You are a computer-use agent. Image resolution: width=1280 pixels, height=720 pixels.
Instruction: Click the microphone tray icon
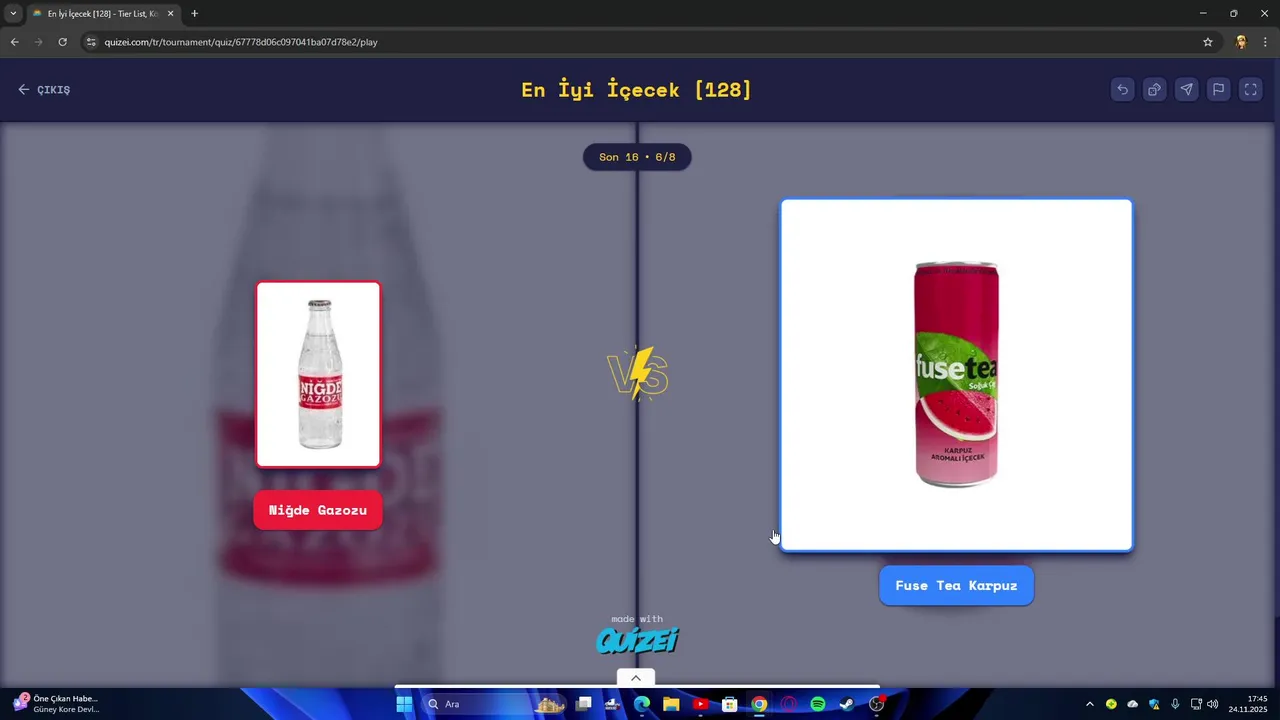(x=1175, y=704)
